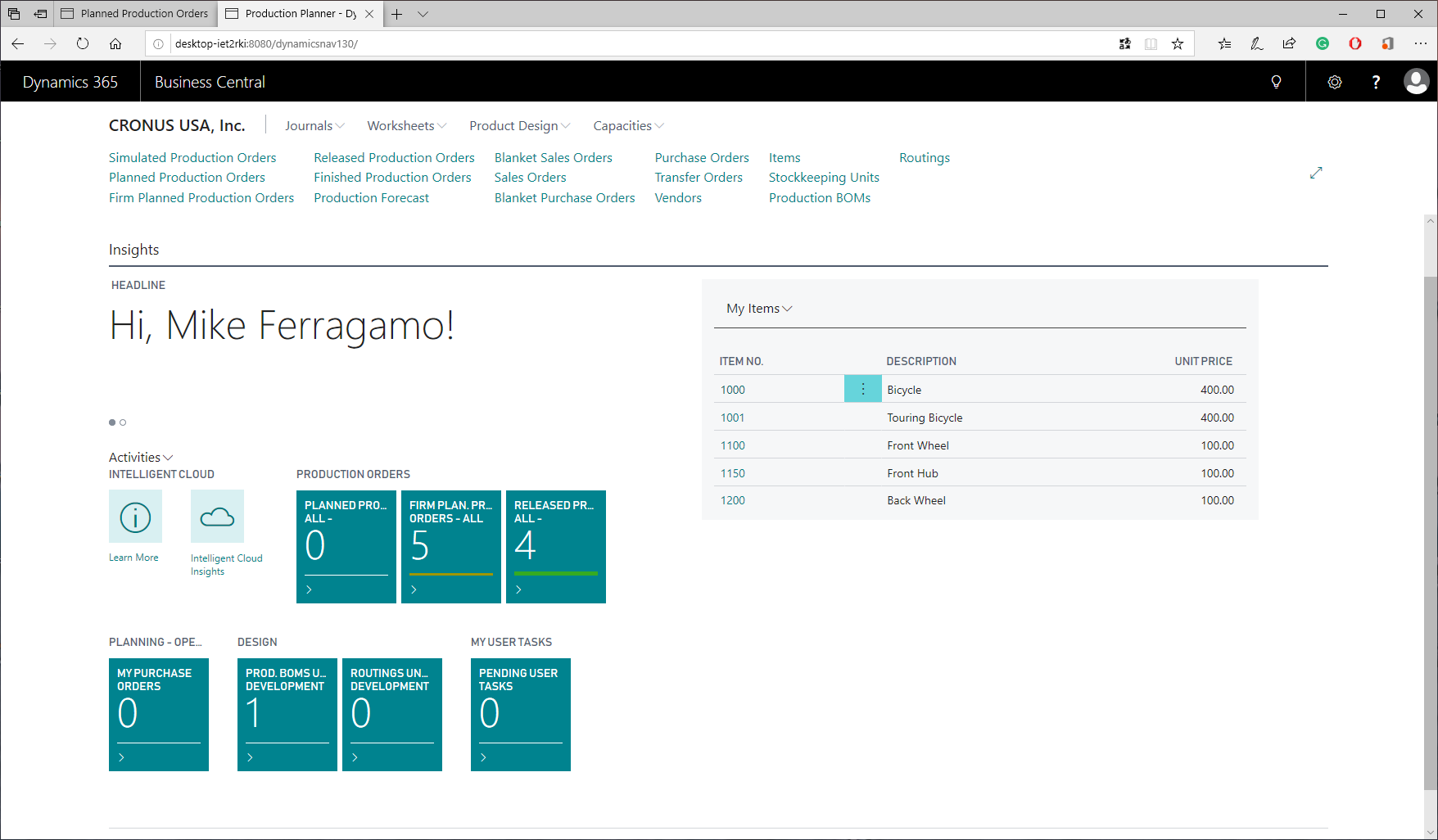This screenshot has height=840, width=1438.
Task: Click the Dynamics 365 logo text
Action: point(70,82)
